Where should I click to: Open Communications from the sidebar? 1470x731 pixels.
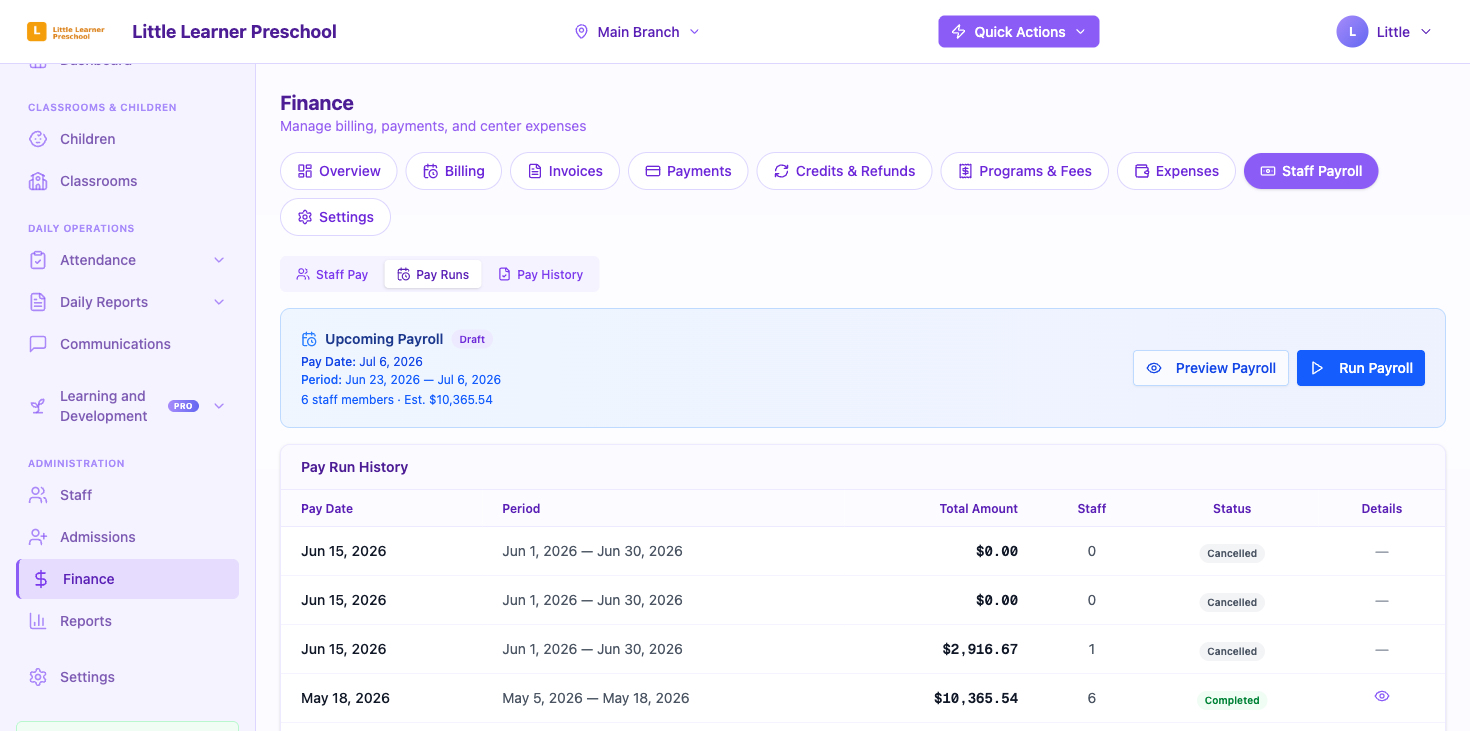127,344
